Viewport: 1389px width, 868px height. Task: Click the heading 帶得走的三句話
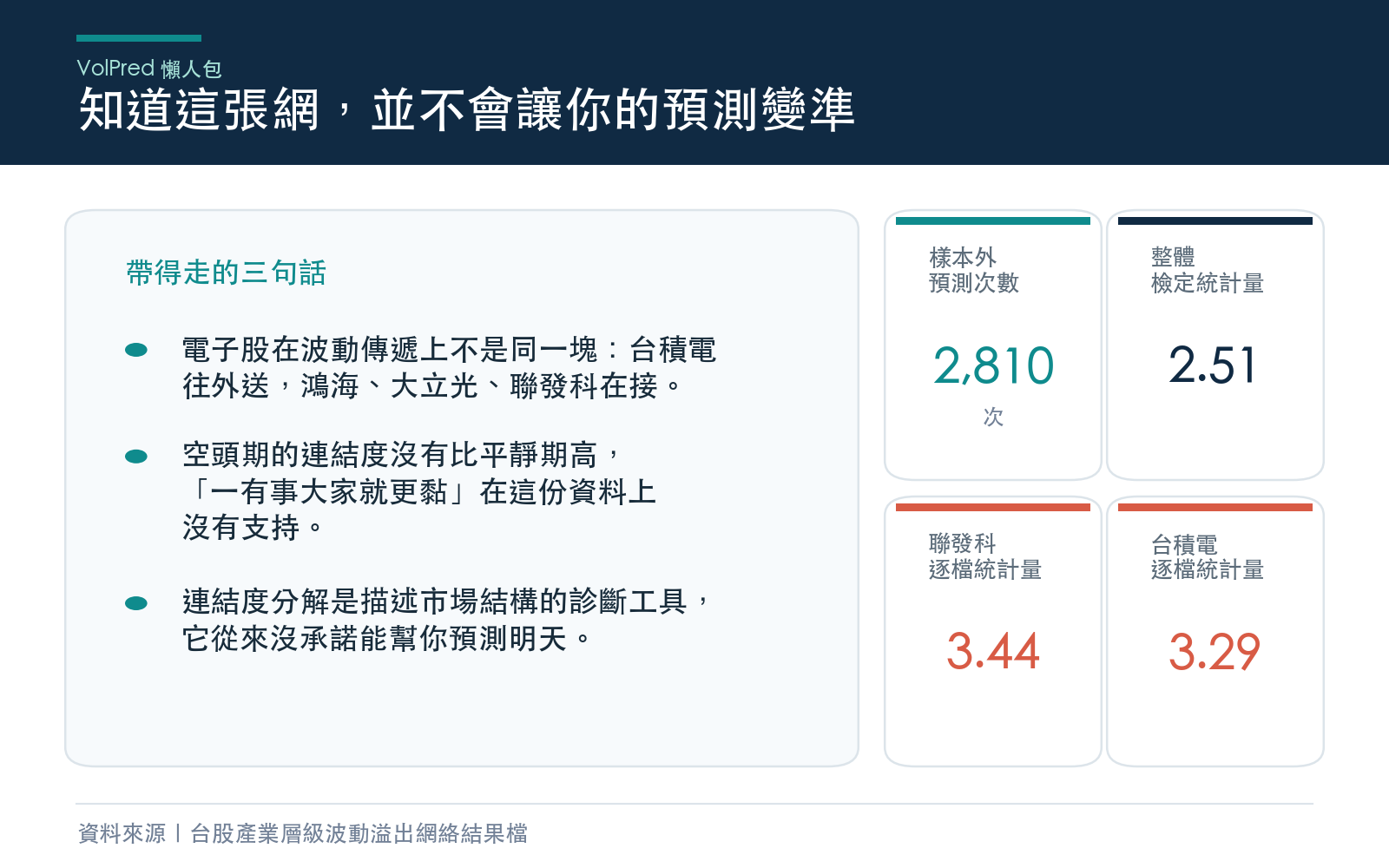click(x=226, y=273)
